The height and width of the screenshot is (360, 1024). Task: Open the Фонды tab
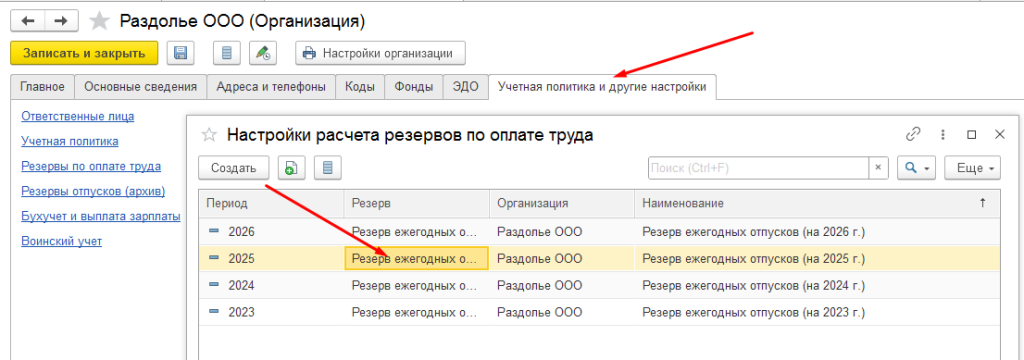click(413, 87)
